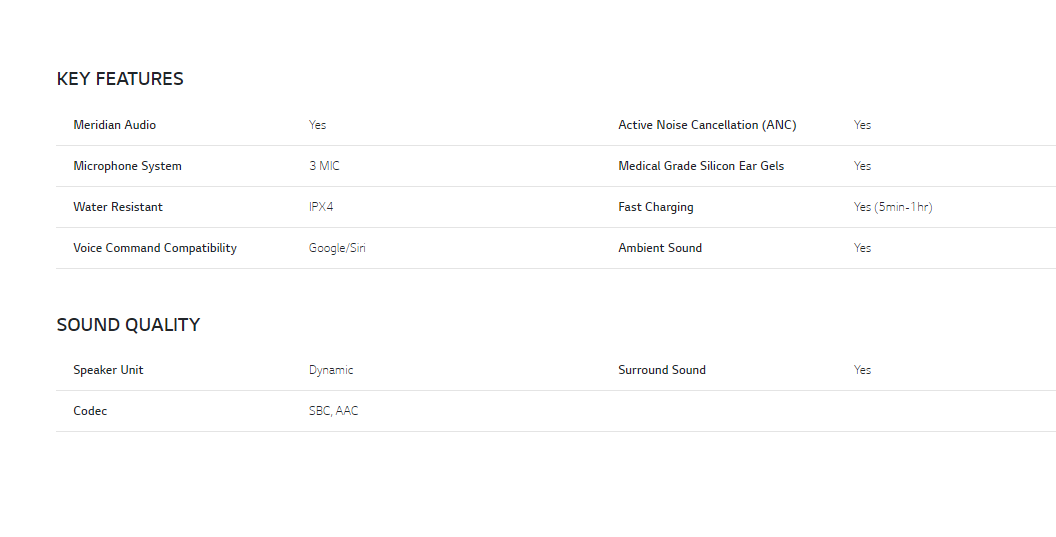1056x537 pixels.
Task: Click the SBC, AAC codec value
Action: coord(333,411)
